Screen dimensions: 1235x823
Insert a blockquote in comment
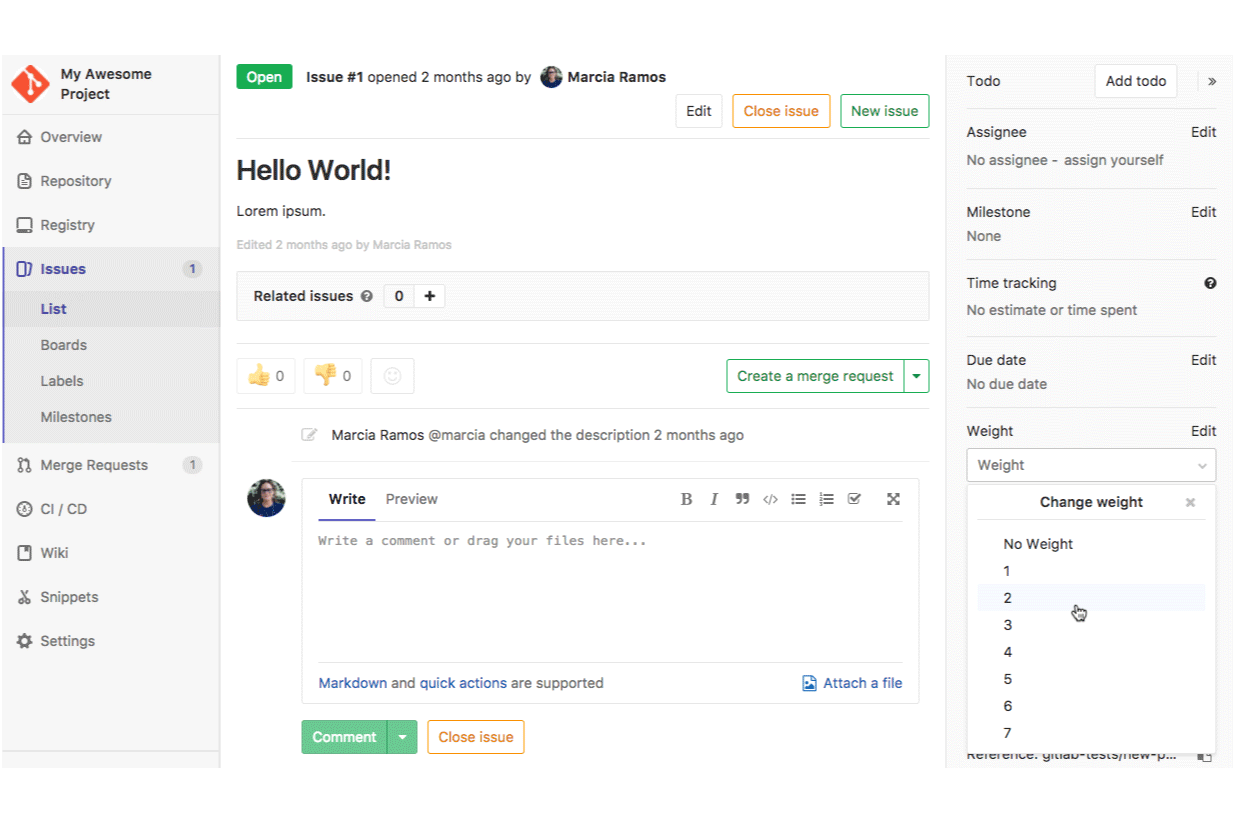pos(742,499)
